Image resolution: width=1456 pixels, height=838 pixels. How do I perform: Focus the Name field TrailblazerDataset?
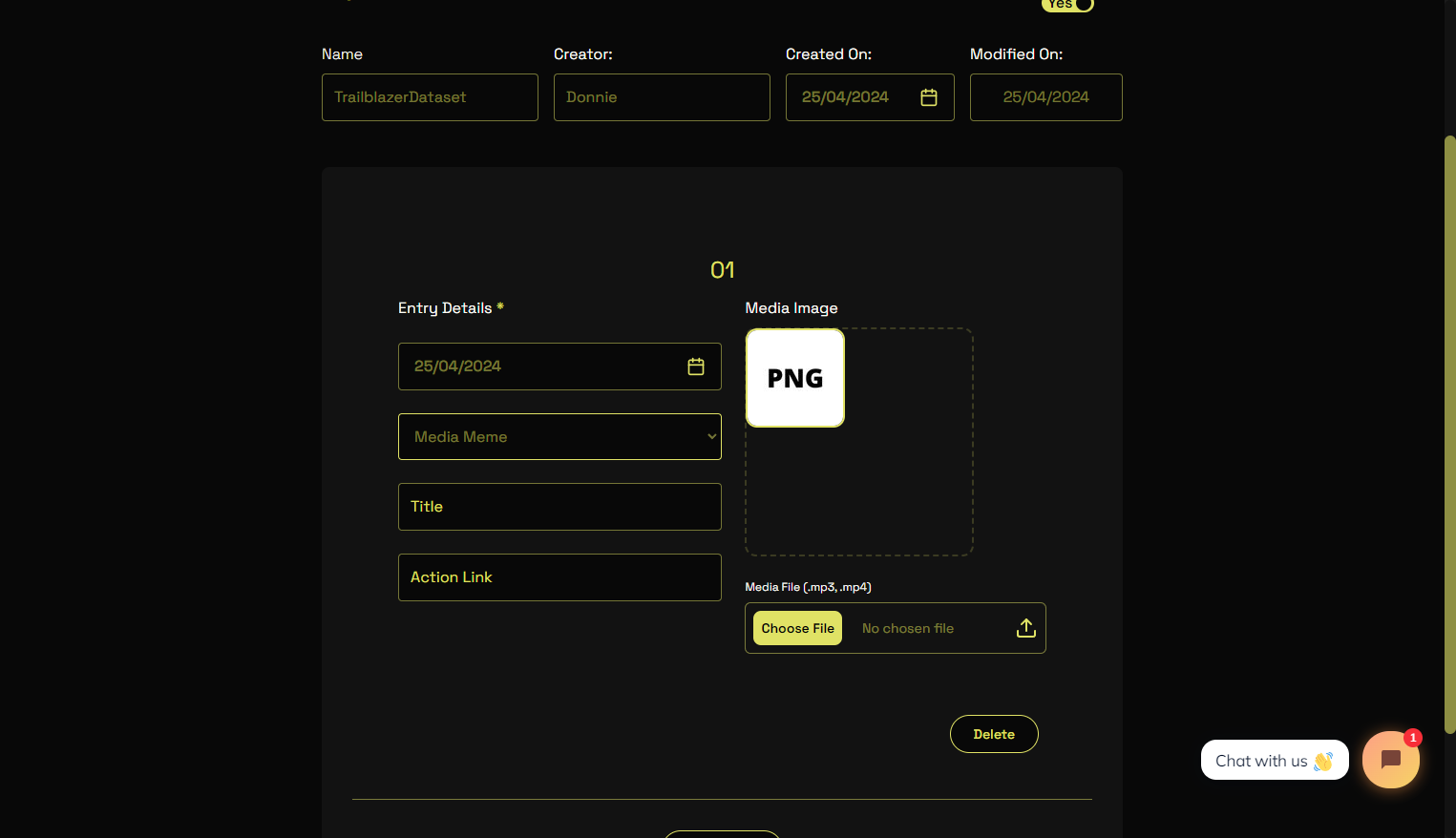coord(430,97)
